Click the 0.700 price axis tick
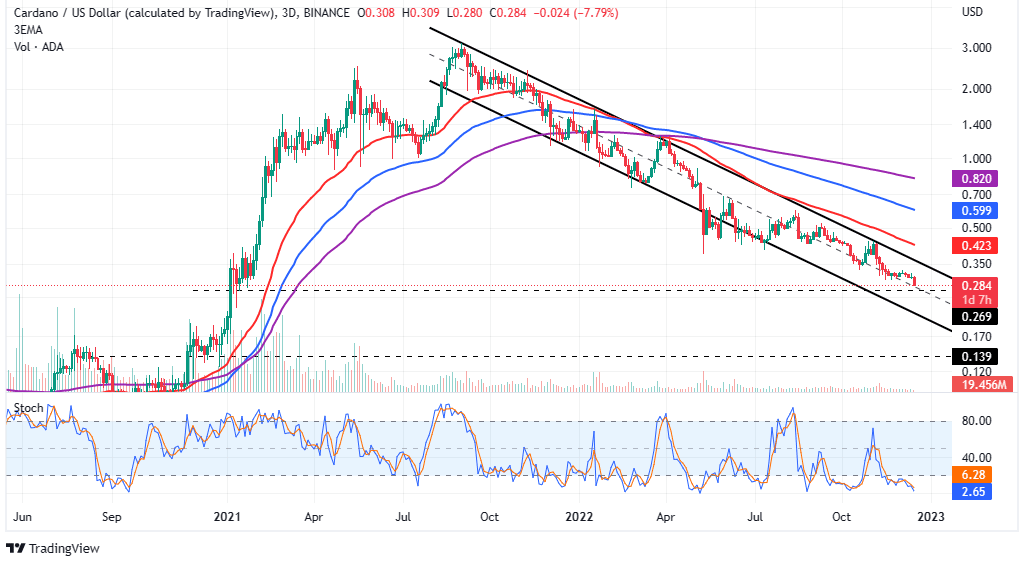The image size is (1028, 565). 976,195
